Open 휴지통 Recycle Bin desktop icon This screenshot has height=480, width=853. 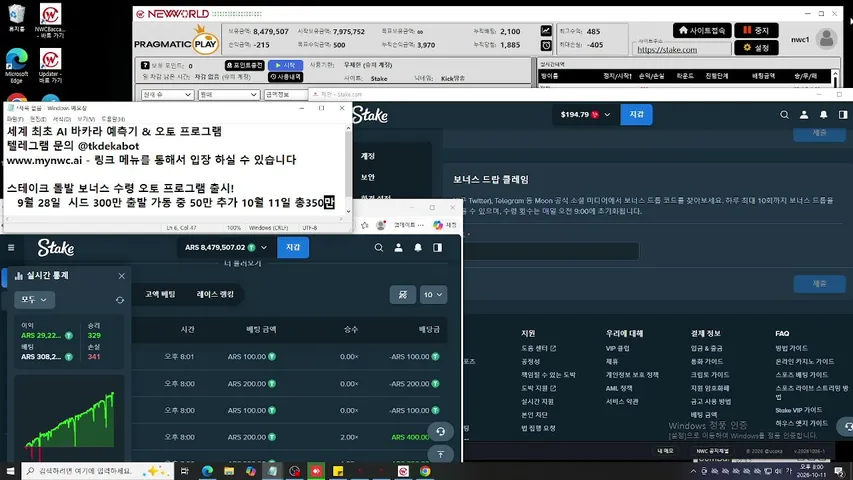(x=16, y=17)
